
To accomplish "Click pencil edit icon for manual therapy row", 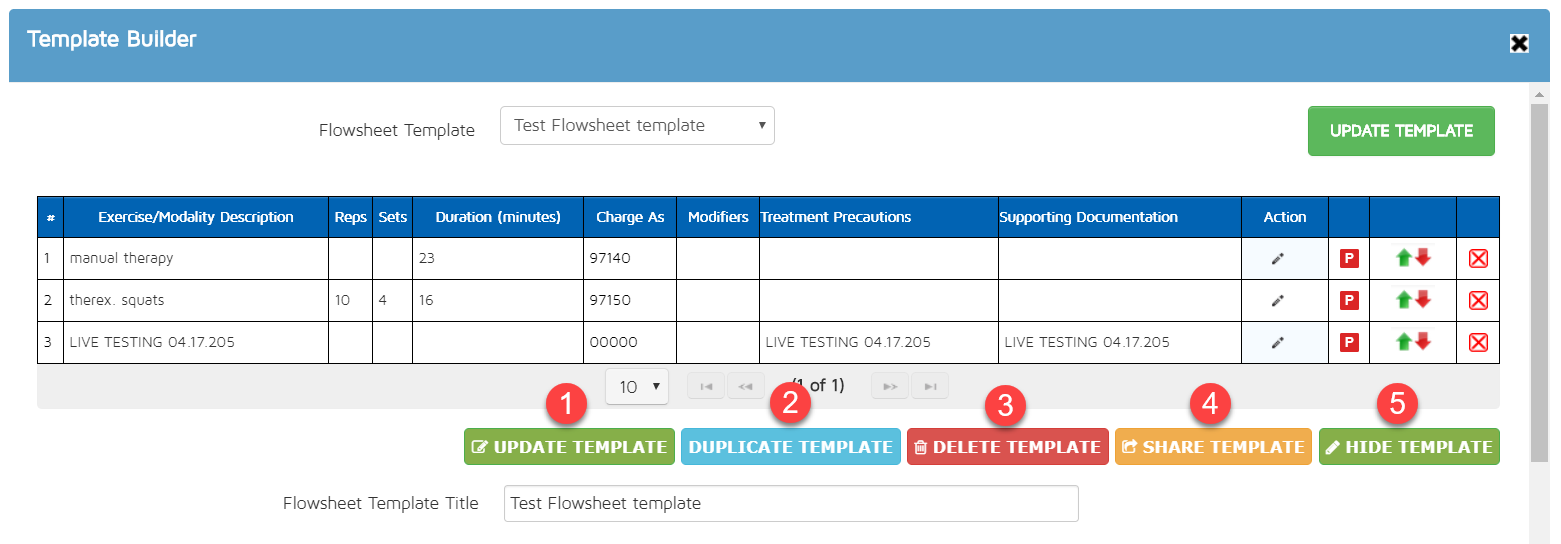I will tap(1277, 259).
